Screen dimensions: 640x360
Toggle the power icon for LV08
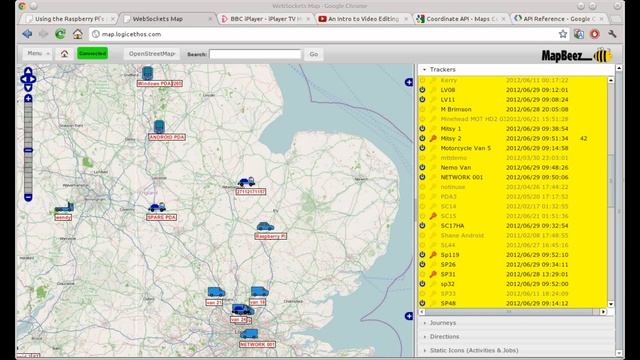click(x=422, y=90)
